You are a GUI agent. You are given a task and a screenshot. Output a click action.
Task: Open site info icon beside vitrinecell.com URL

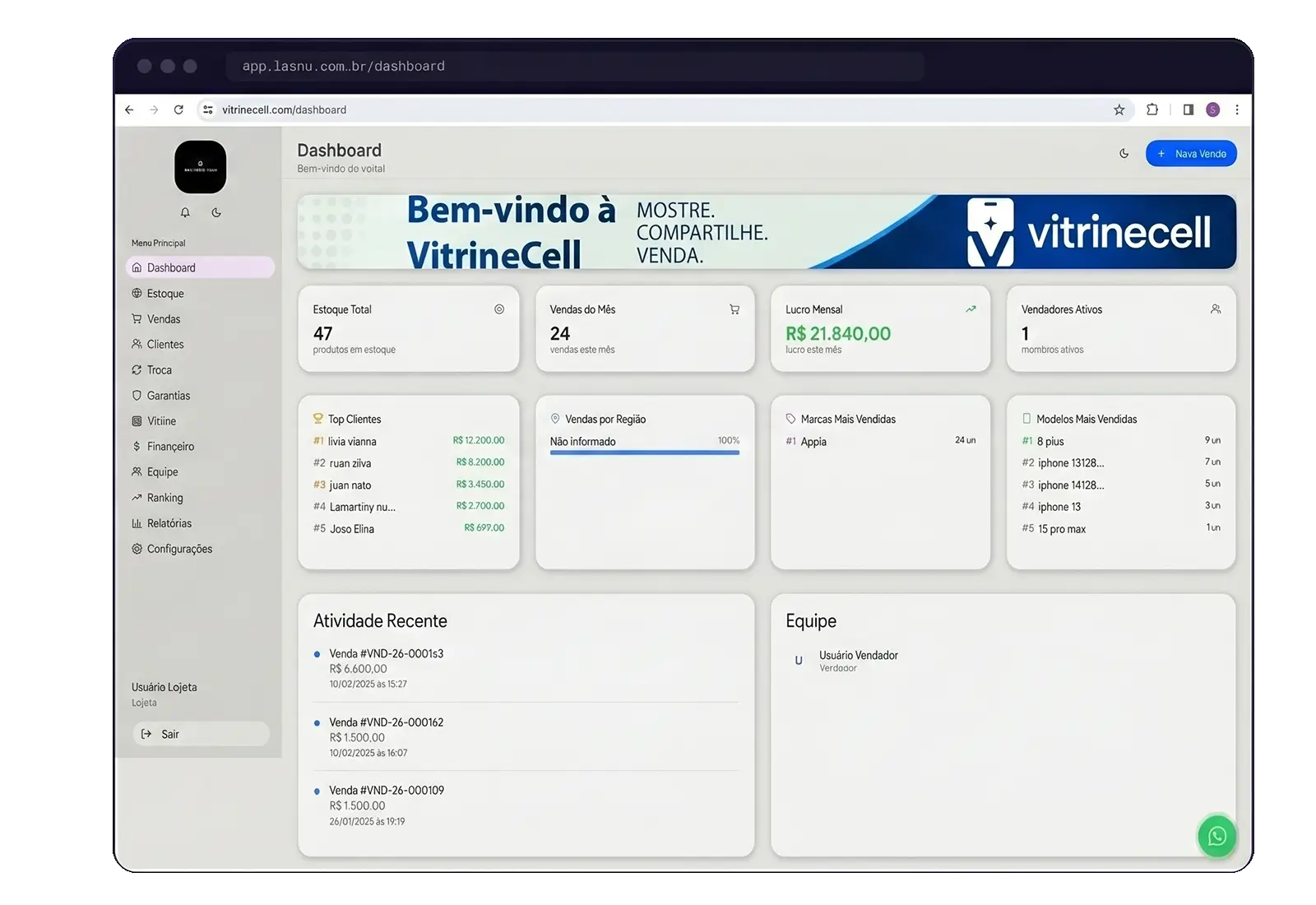[x=208, y=109]
